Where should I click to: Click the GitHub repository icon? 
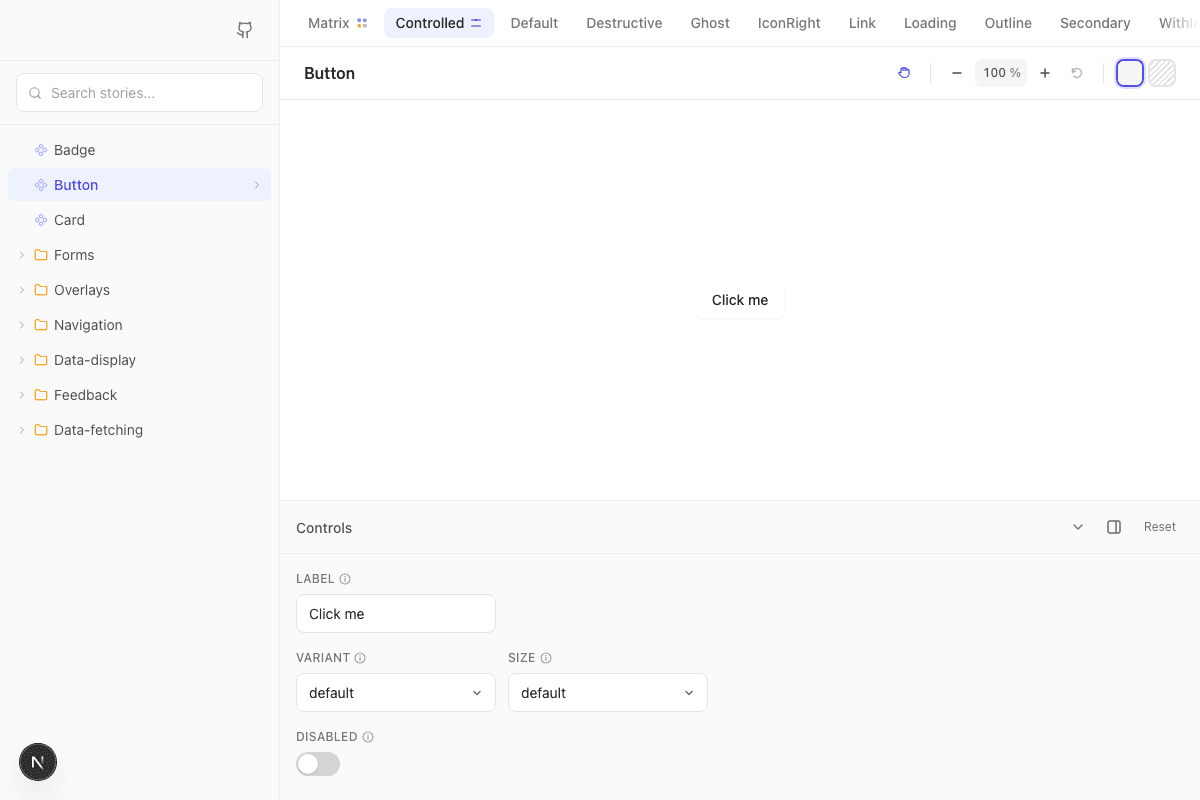tap(244, 30)
